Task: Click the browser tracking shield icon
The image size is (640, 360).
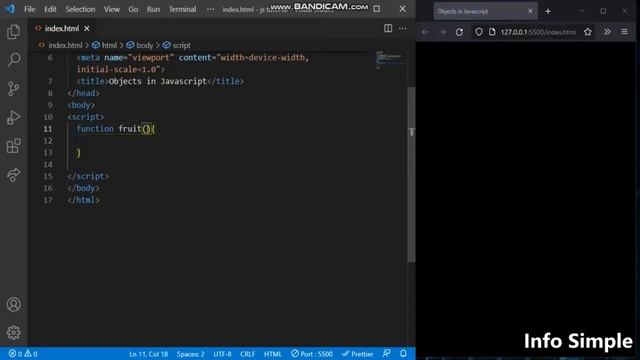Action: click(479, 32)
